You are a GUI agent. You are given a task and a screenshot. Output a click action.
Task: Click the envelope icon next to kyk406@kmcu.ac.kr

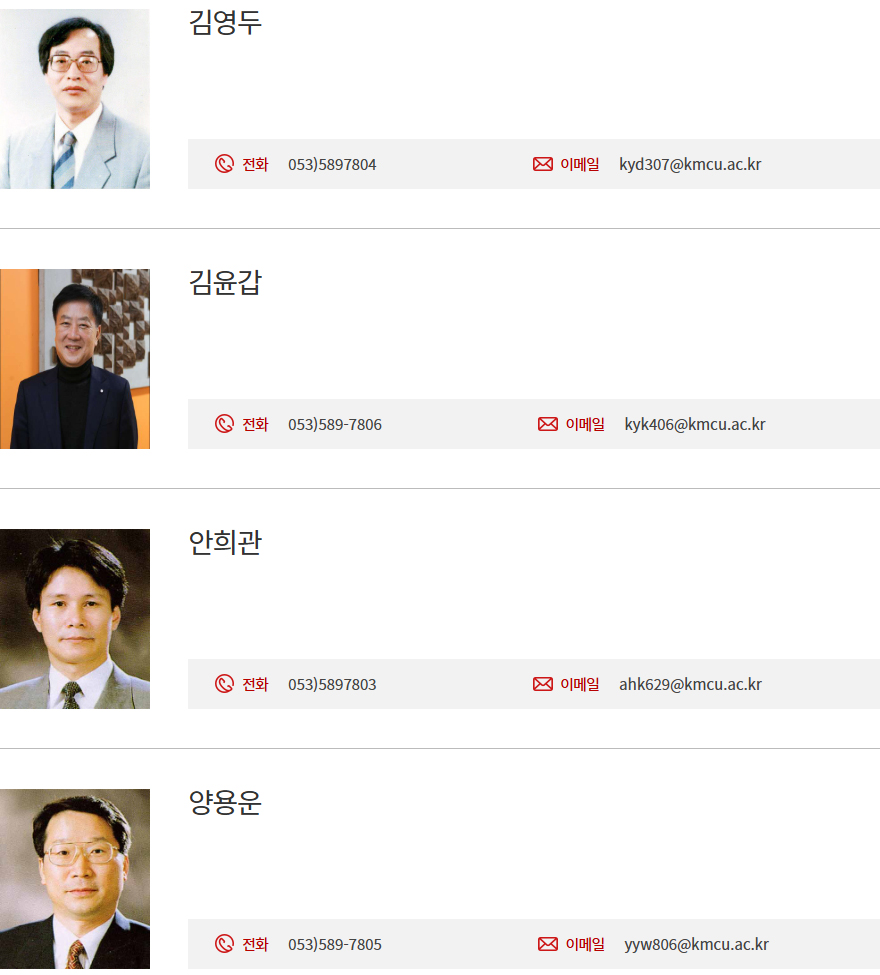click(548, 424)
